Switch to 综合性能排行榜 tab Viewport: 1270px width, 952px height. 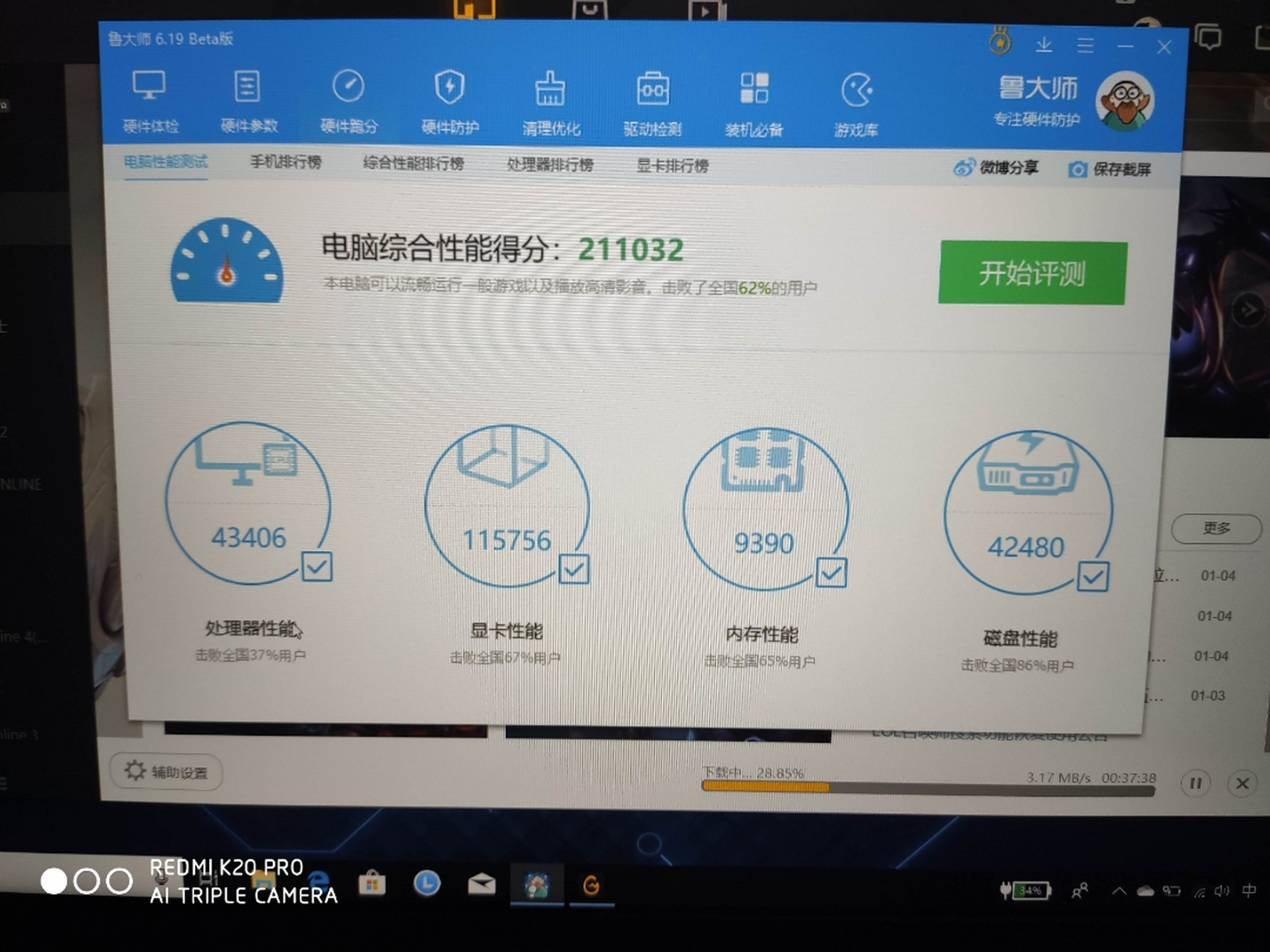point(413,164)
